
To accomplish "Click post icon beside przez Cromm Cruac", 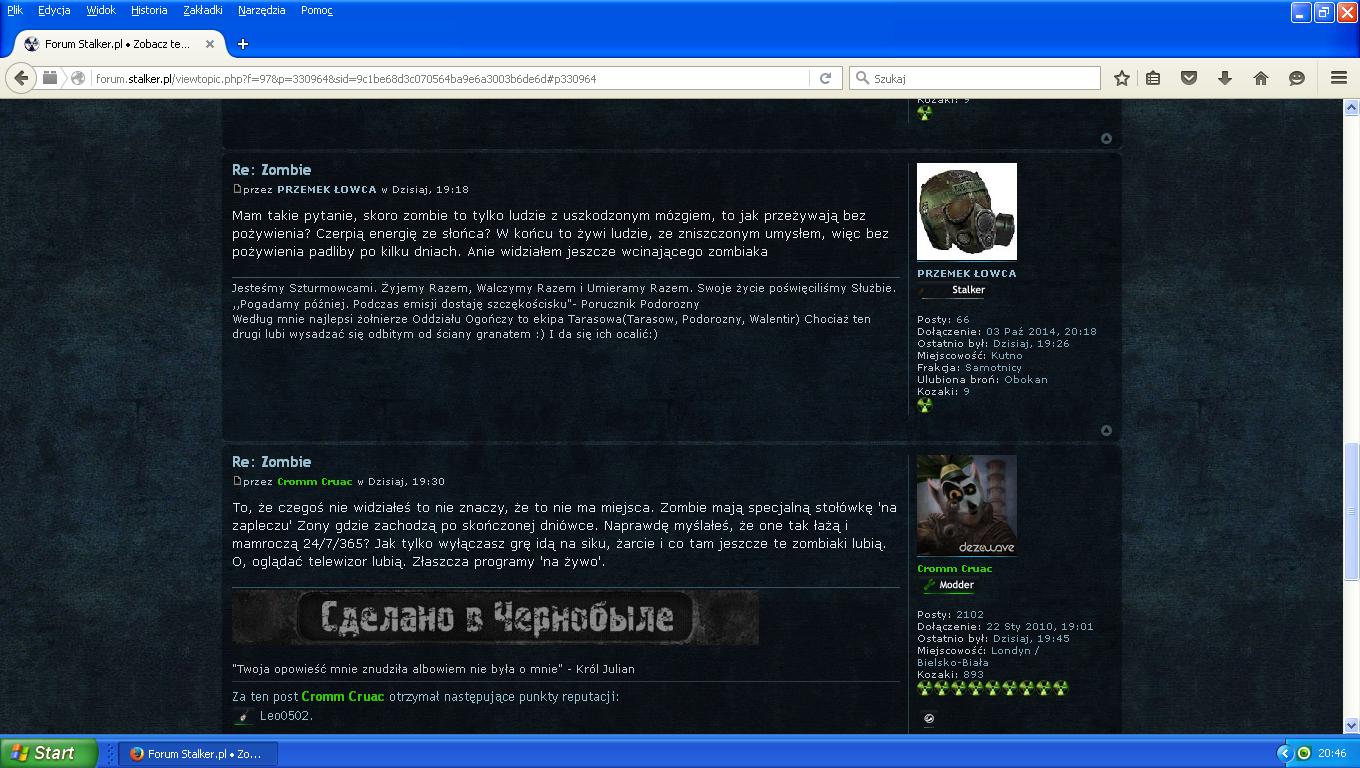I will (x=237, y=480).
